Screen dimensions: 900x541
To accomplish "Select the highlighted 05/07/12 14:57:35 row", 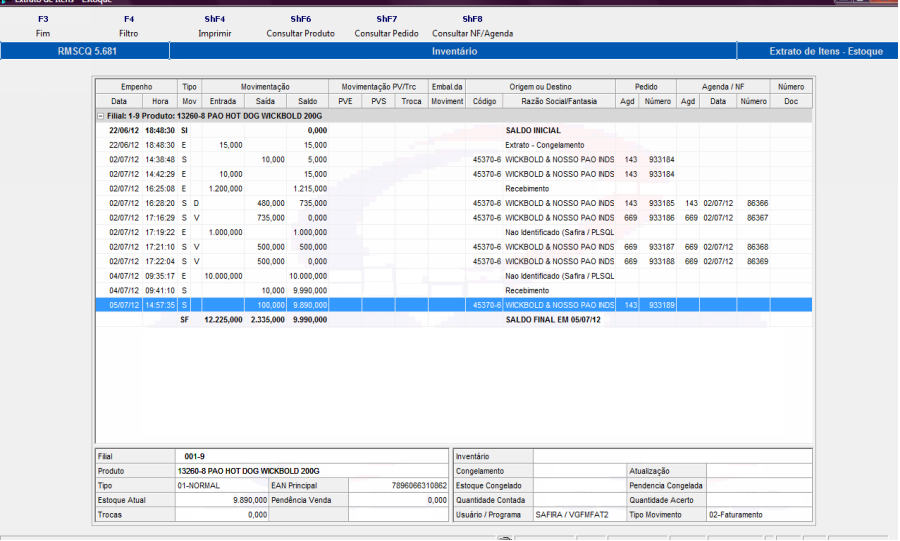I will pyautogui.click(x=453, y=305).
